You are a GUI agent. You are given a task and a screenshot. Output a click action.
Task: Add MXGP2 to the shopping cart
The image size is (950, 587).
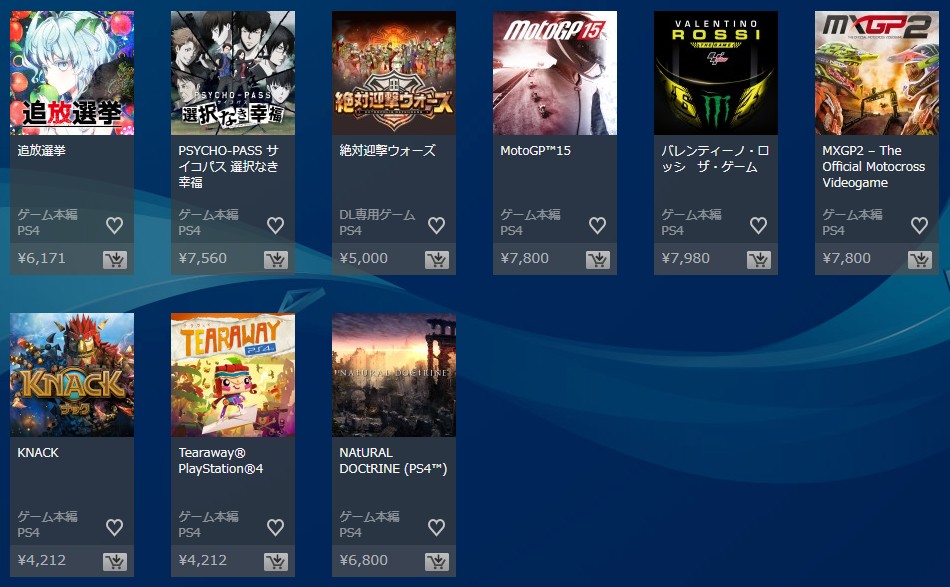[x=920, y=260]
